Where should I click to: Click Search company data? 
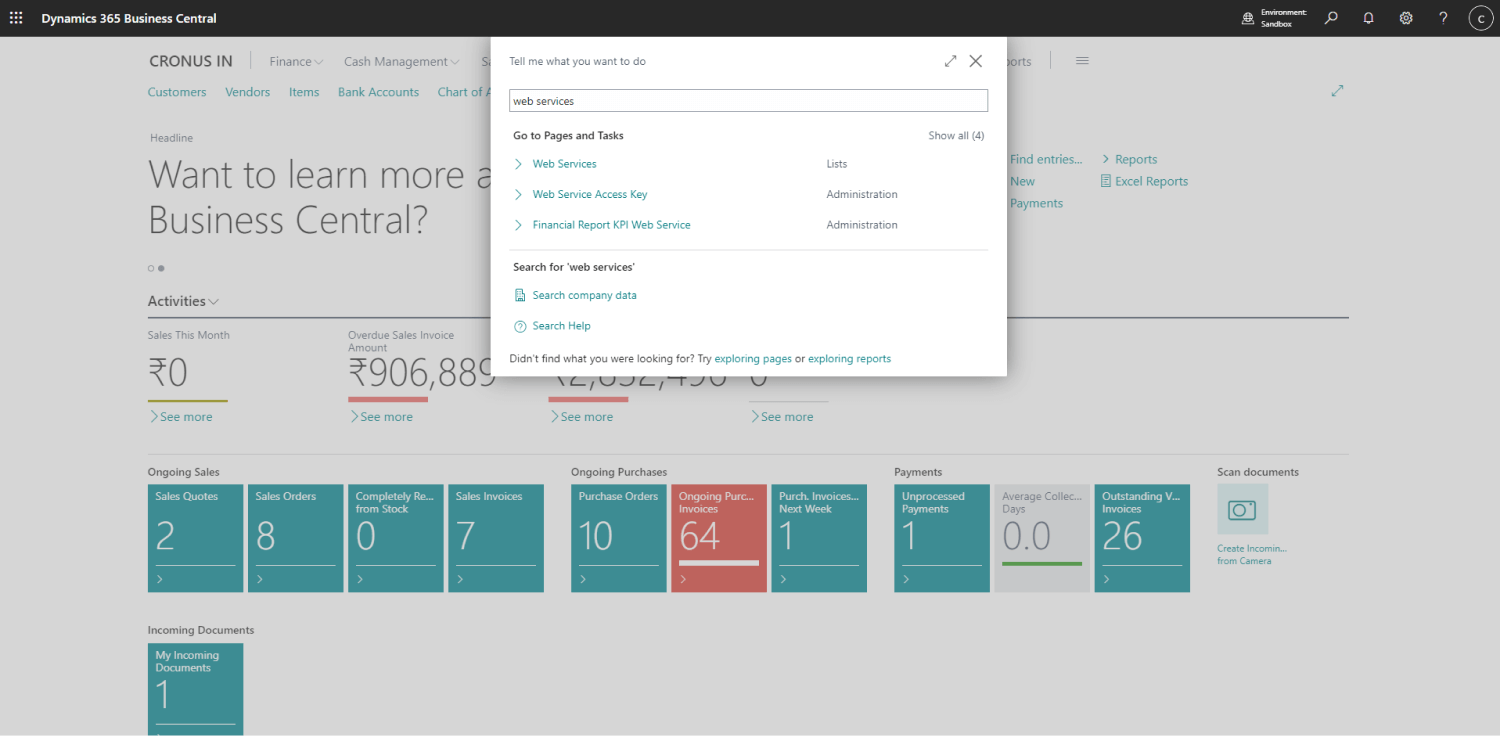click(584, 295)
